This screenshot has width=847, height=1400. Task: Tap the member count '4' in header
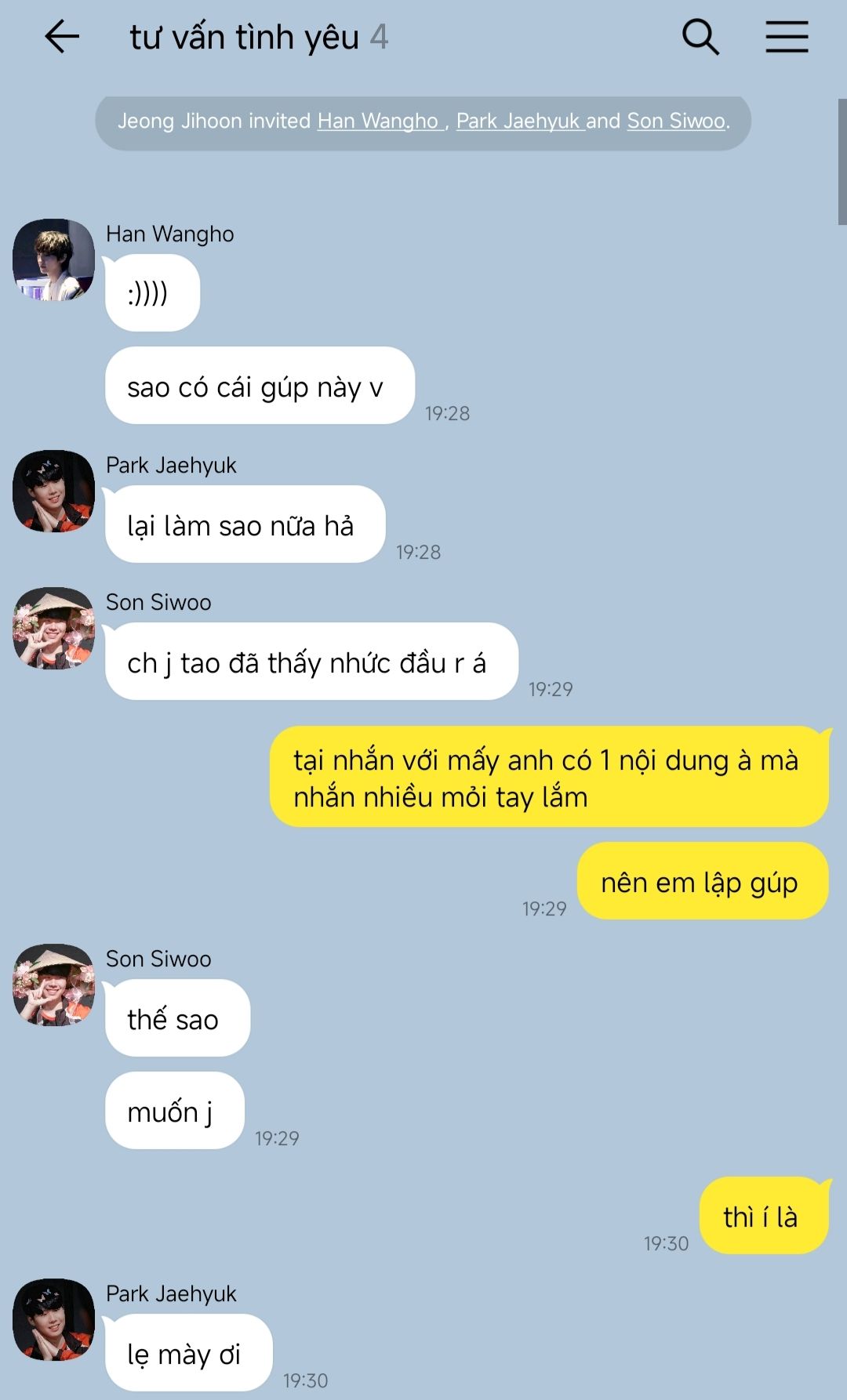(379, 37)
